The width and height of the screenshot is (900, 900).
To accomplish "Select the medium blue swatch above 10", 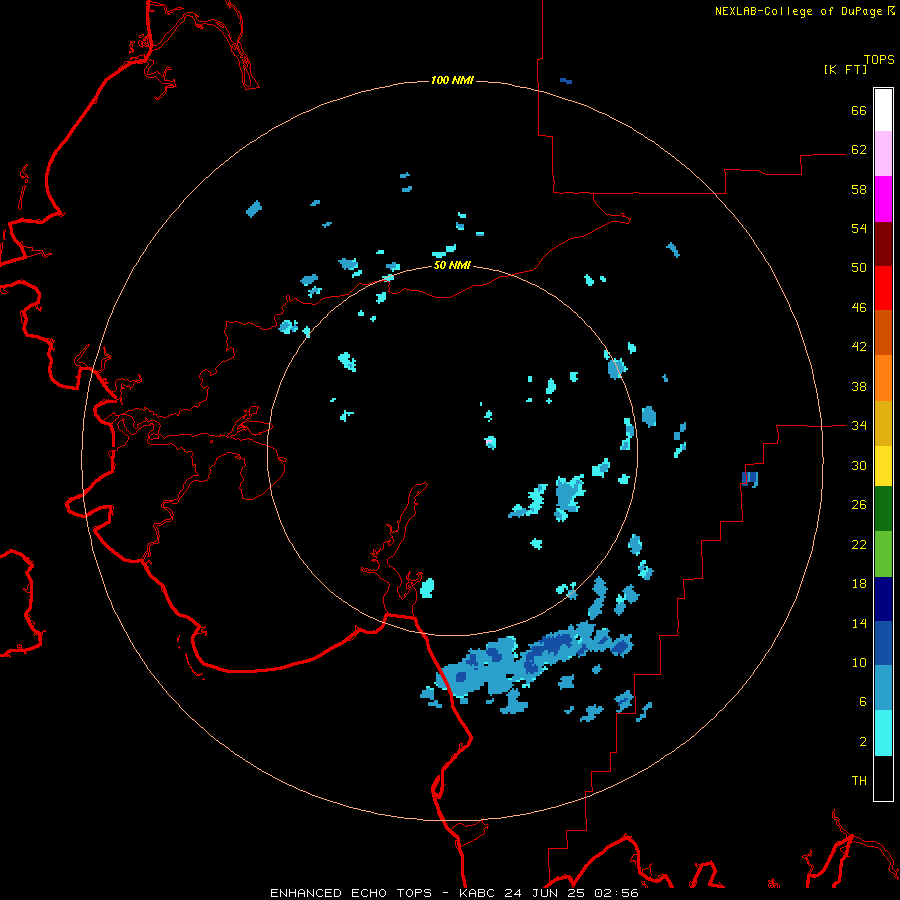I will [883, 643].
